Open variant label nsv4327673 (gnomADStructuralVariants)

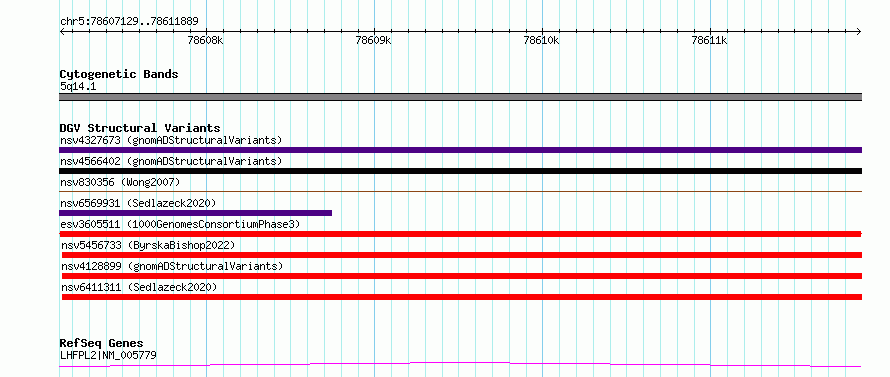[x=171, y=140]
